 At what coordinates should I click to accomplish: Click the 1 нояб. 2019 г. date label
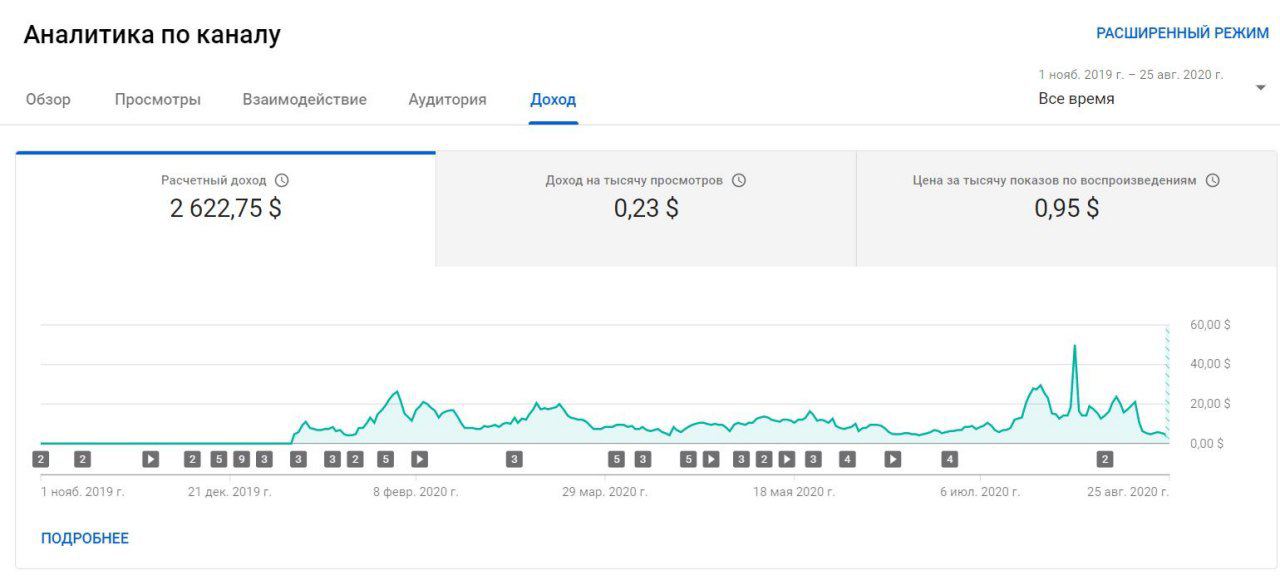(83, 492)
